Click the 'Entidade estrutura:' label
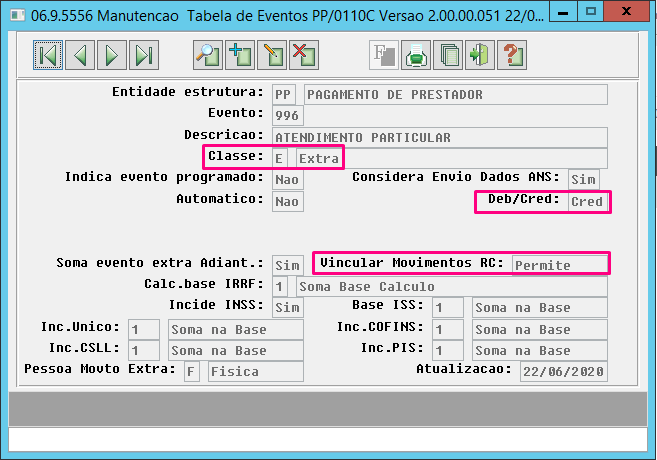657x460 pixels. [188, 92]
